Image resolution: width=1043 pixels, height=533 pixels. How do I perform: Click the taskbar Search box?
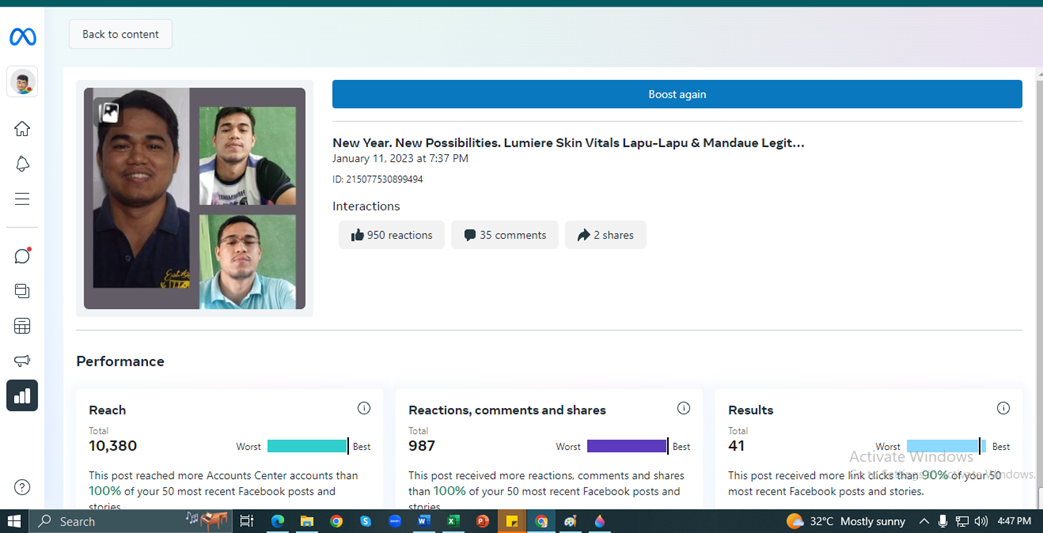[x=132, y=521]
